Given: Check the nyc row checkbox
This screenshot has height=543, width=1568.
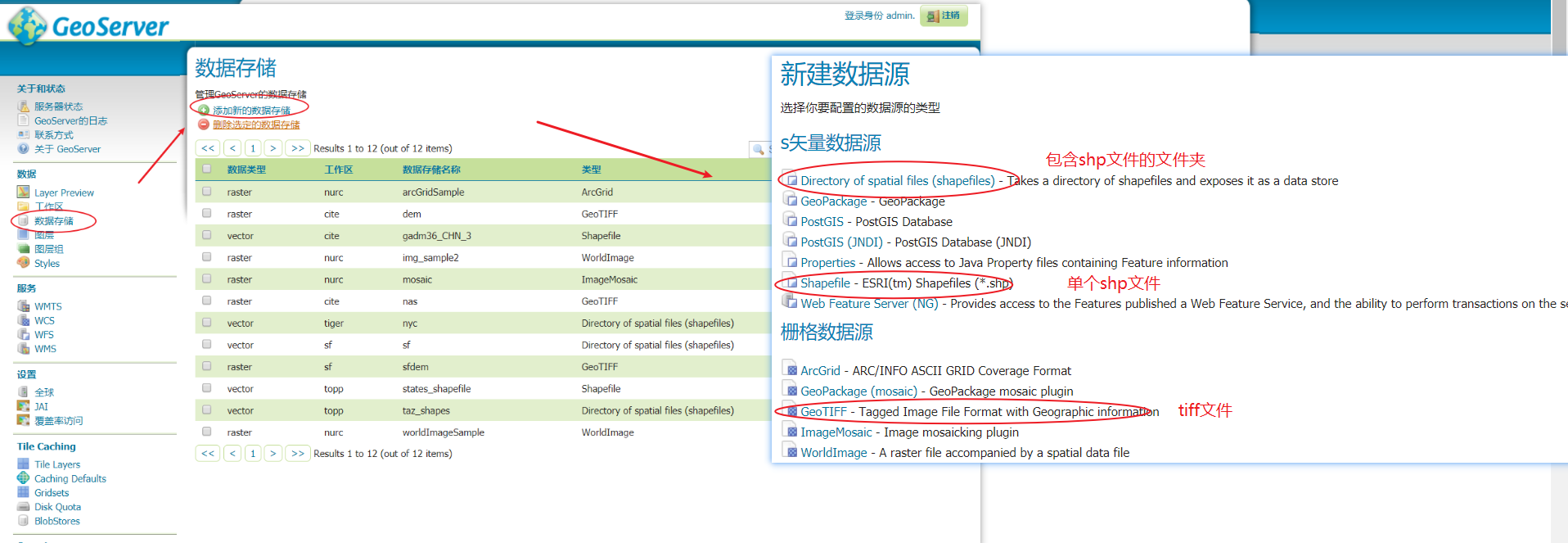Looking at the screenshot, I should 207,323.
